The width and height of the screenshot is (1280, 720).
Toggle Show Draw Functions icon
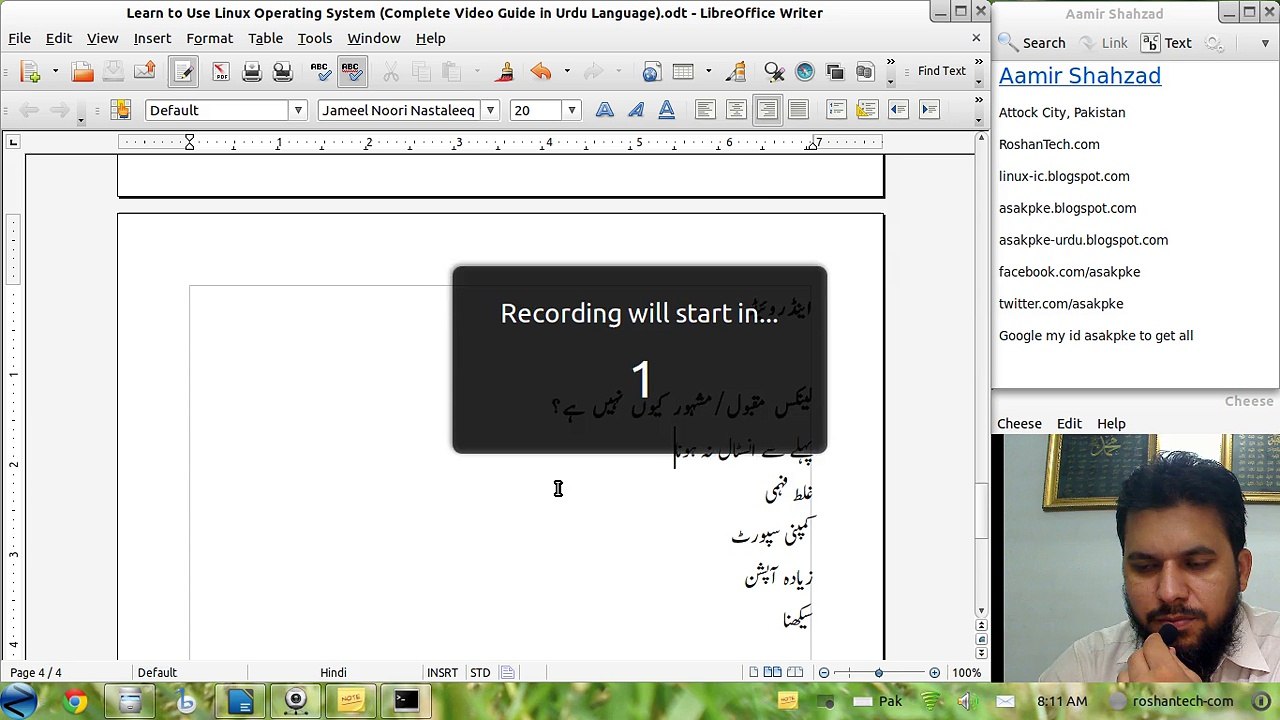click(737, 72)
